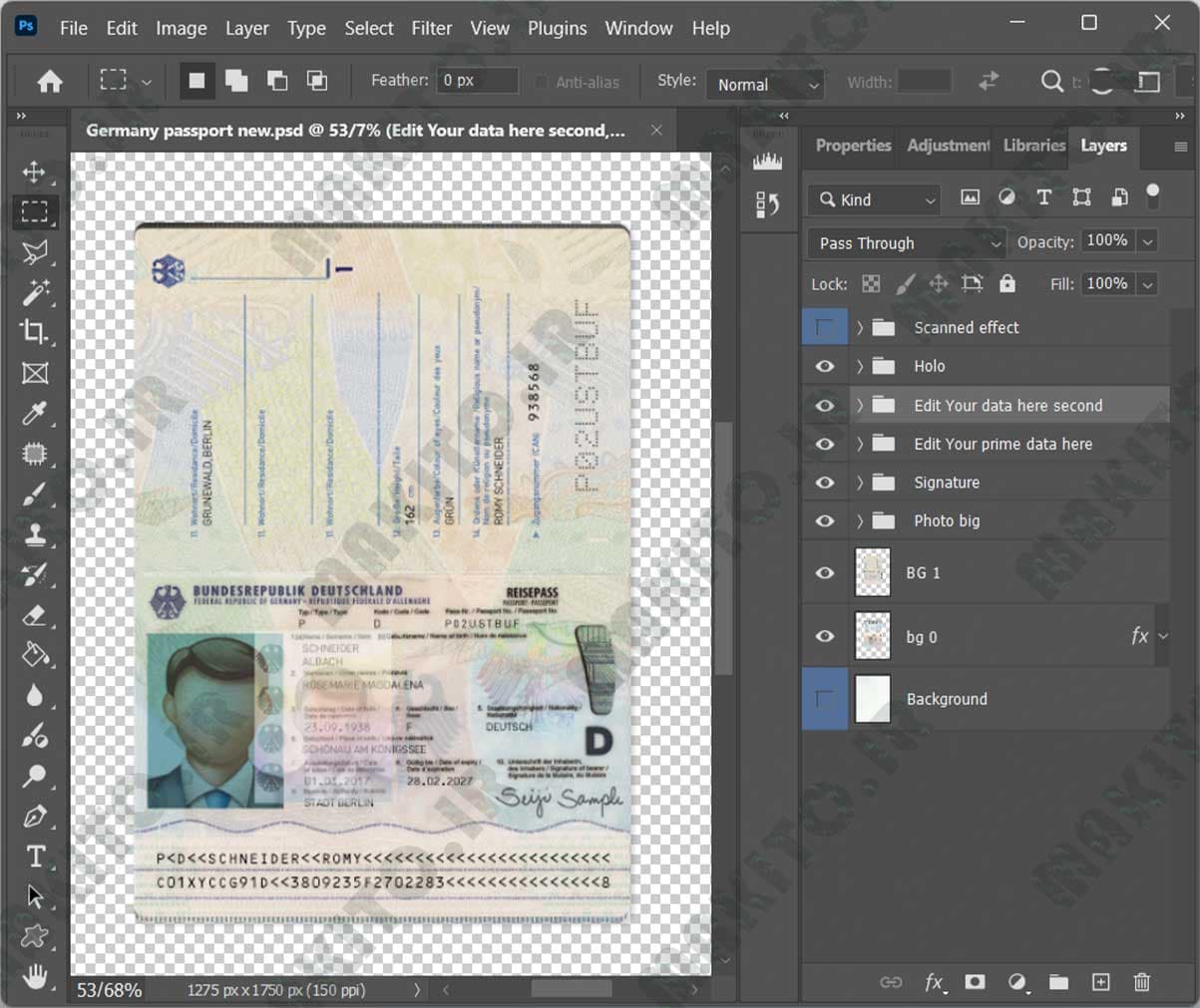Click the Feather value input field

477,81
